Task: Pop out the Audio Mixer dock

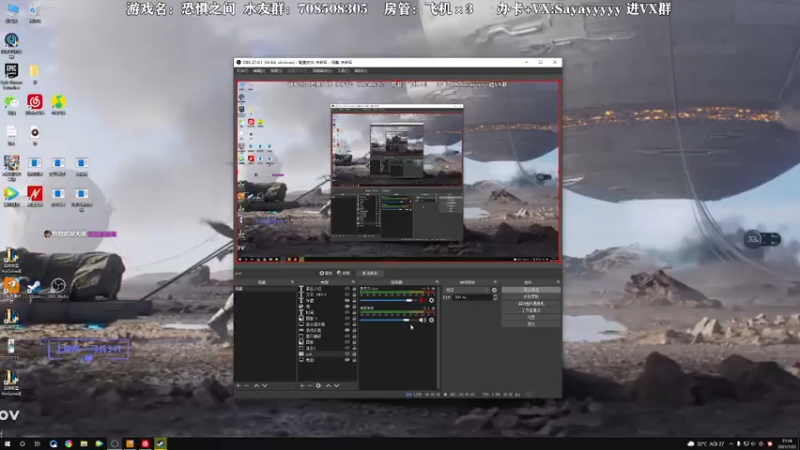Action: click(x=437, y=282)
